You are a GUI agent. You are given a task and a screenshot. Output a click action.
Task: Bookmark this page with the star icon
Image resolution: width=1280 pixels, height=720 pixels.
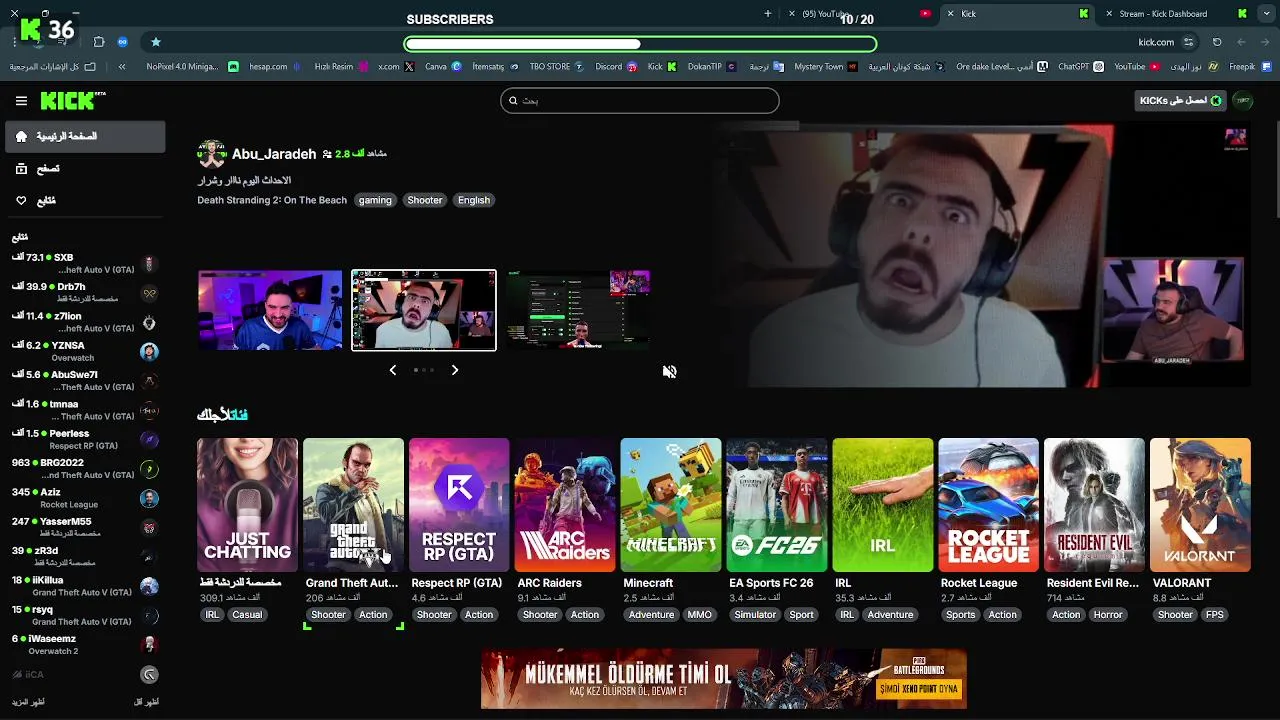coord(156,42)
